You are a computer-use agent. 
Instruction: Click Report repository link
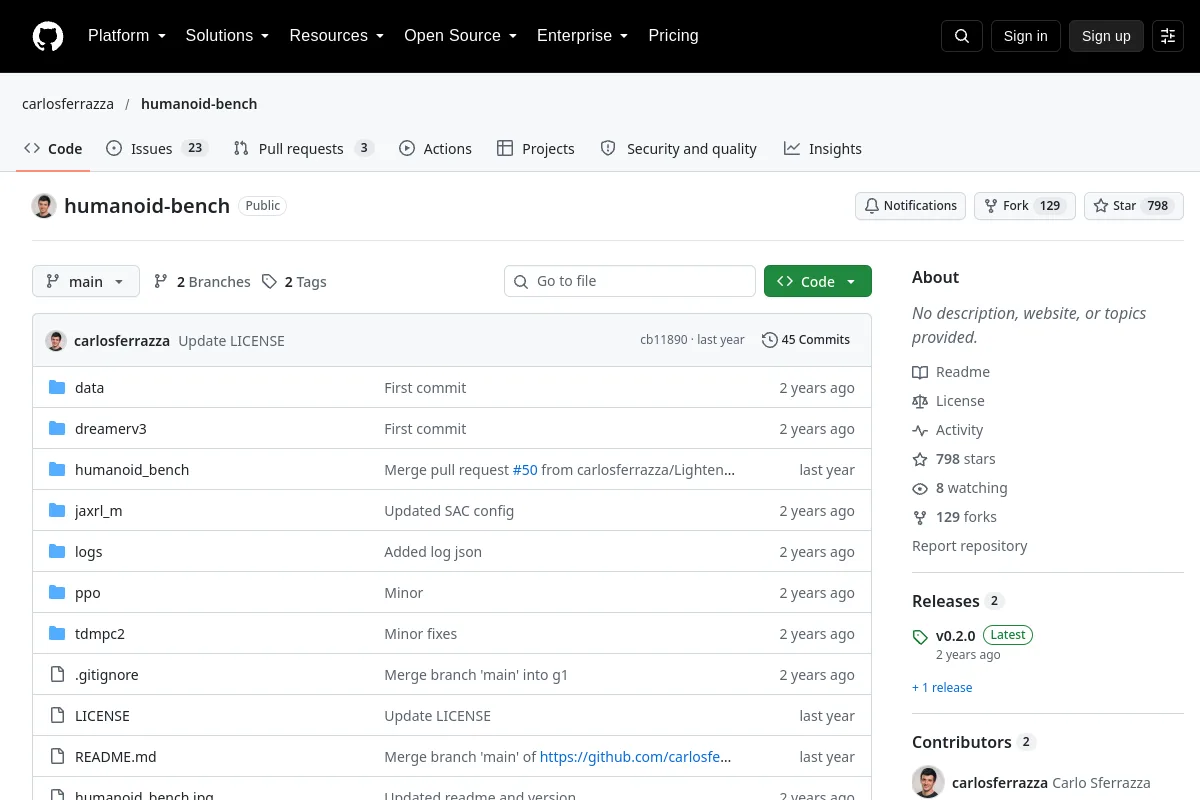click(x=970, y=546)
